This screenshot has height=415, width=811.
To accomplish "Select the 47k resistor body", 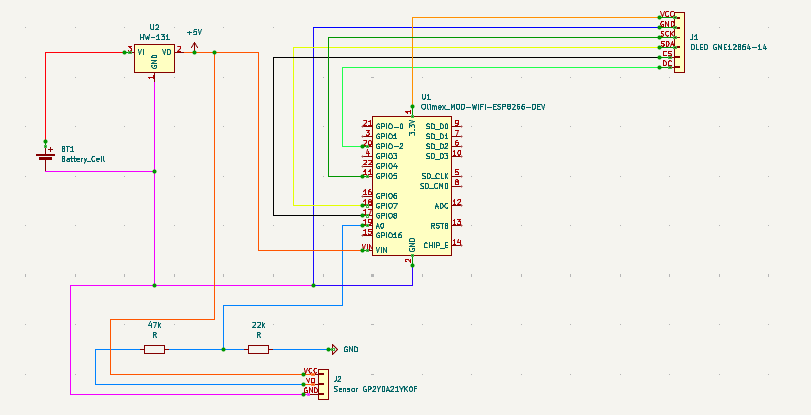I will point(154,349).
